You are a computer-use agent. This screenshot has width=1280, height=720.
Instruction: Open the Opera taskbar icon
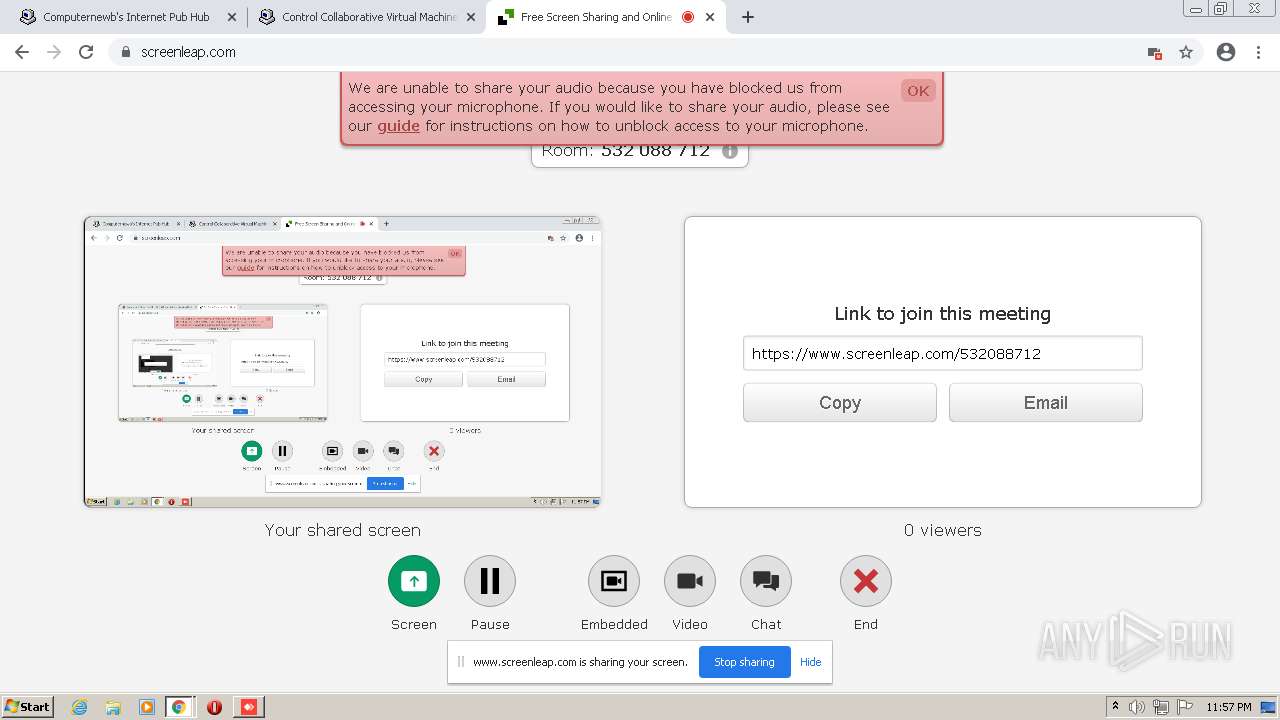tap(214, 707)
